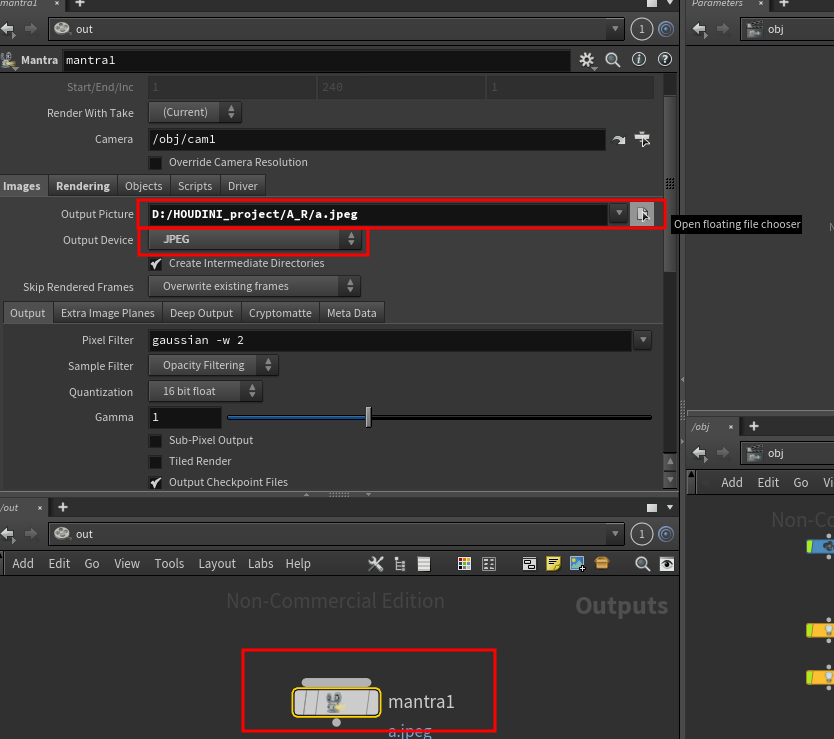Click the Gamma slider handle
This screenshot has height=739, width=834.
(368, 418)
